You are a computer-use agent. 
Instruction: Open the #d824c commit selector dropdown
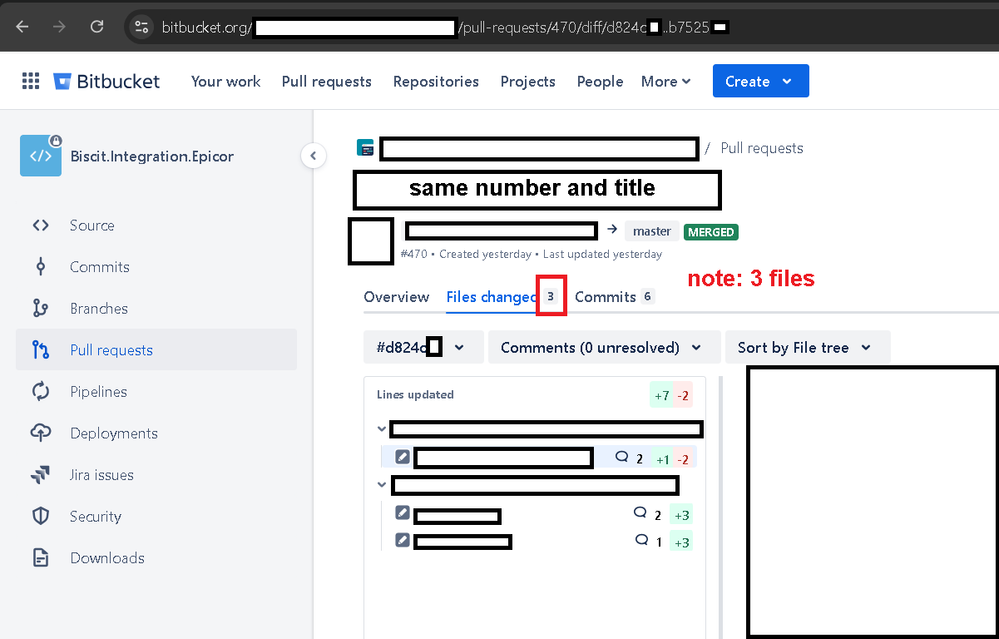(x=423, y=347)
